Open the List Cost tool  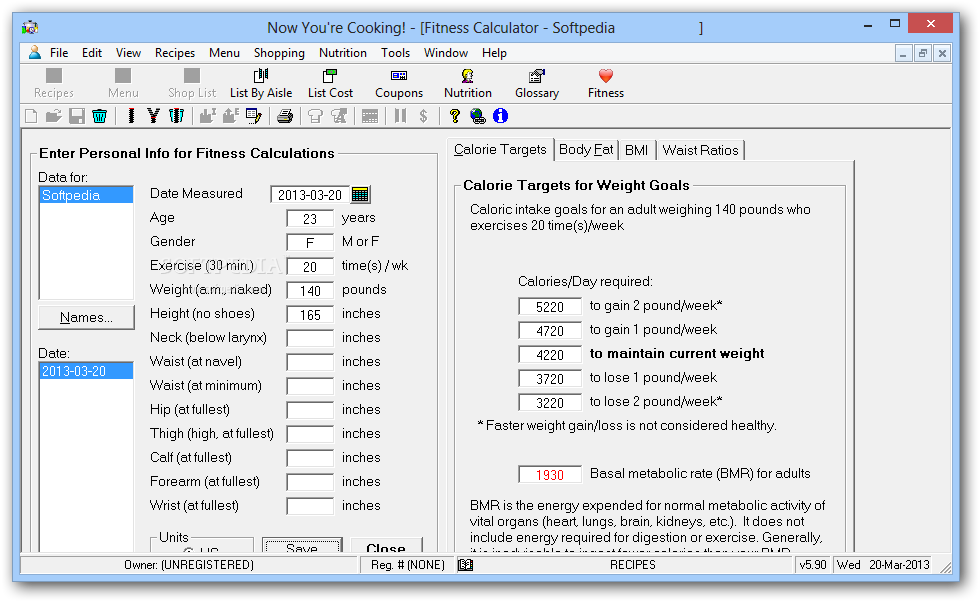(330, 83)
